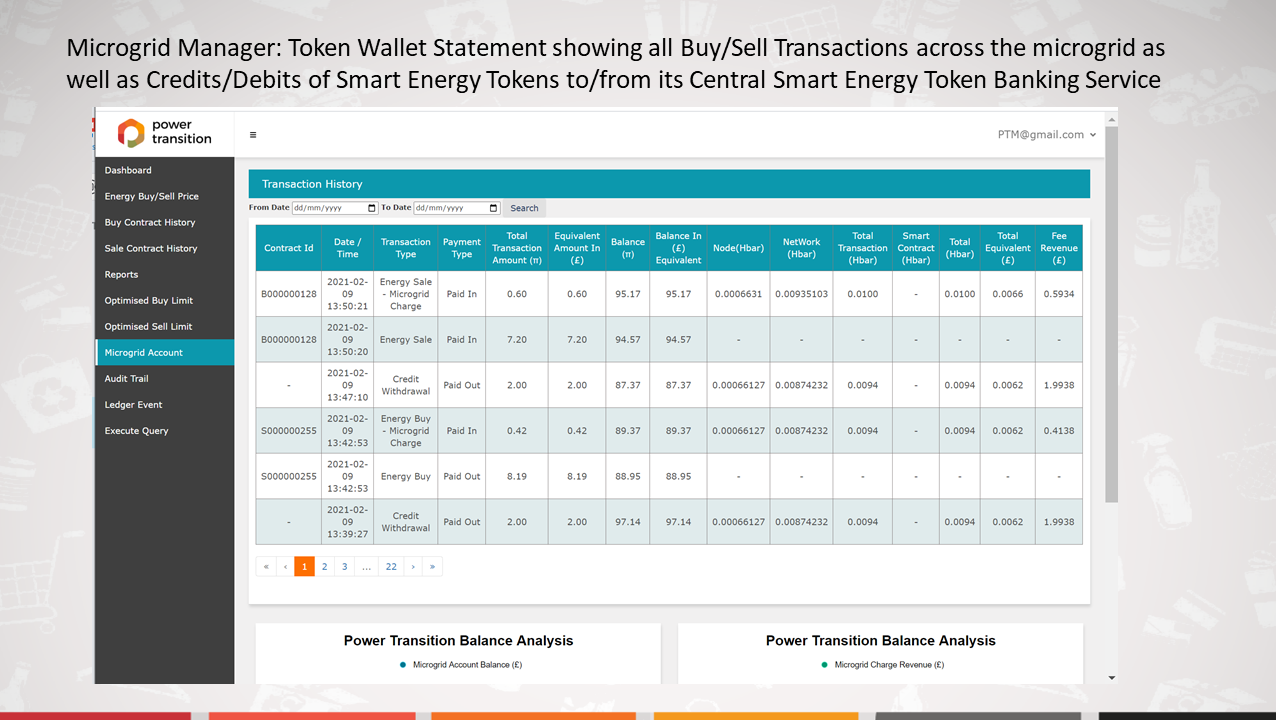Screen dimensions: 1280x720
Task: Click the pagination ellipsis button
Action: pyautogui.click(x=367, y=566)
